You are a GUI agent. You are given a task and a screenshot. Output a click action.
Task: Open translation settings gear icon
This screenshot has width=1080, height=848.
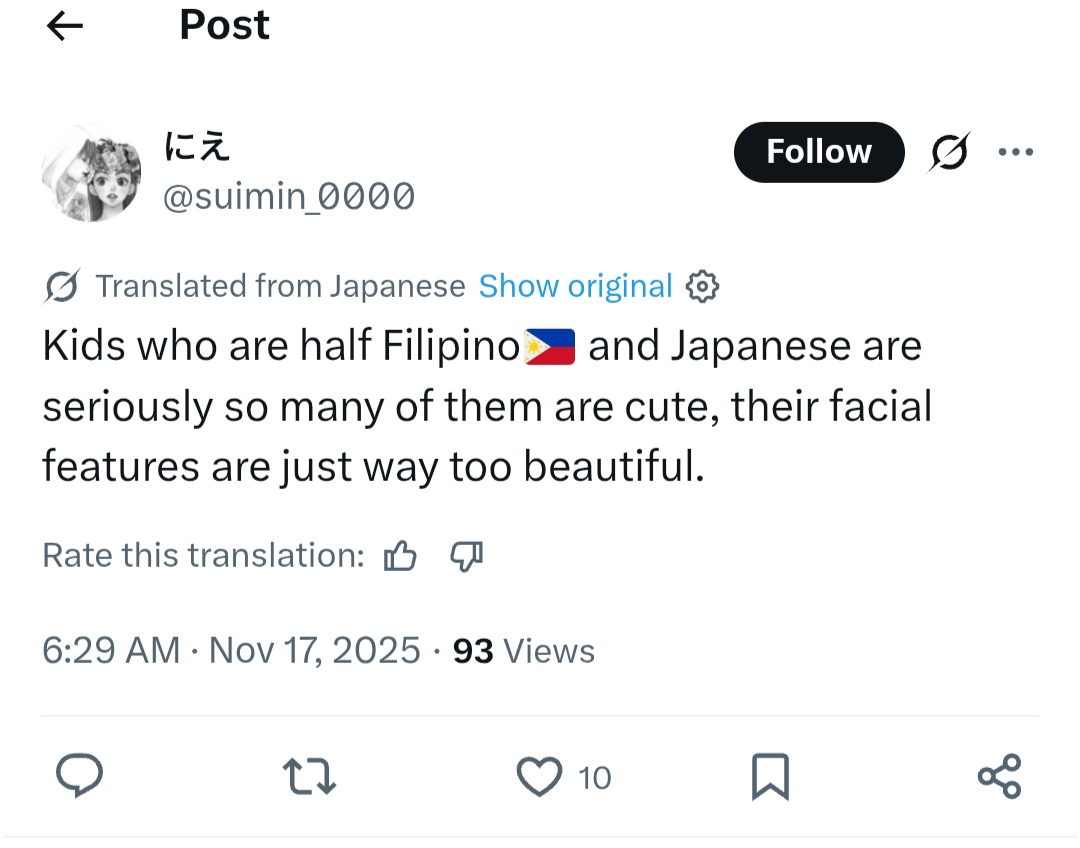[703, 287]
